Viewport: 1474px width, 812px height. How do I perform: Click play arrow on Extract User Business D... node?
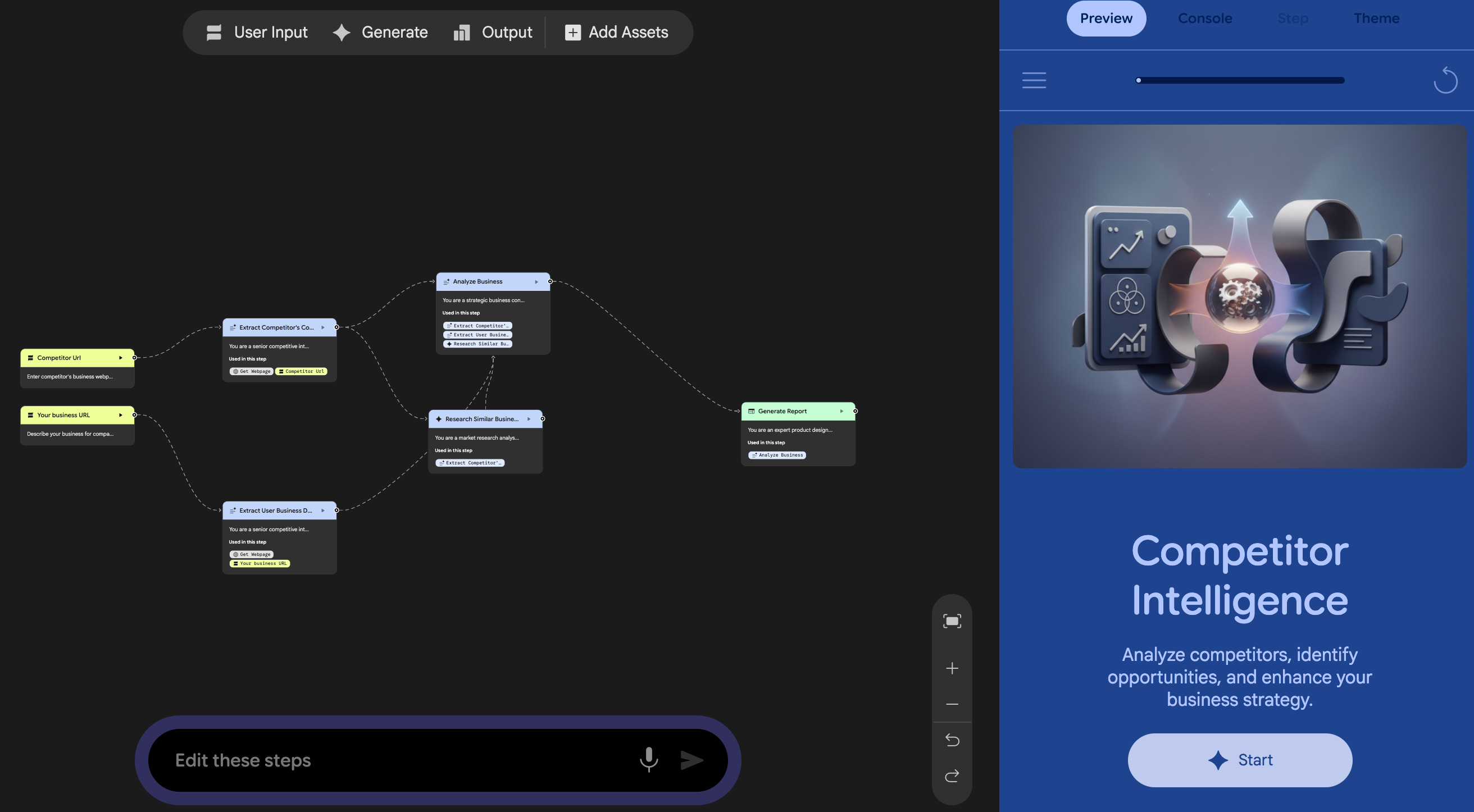tap(323, 510)
